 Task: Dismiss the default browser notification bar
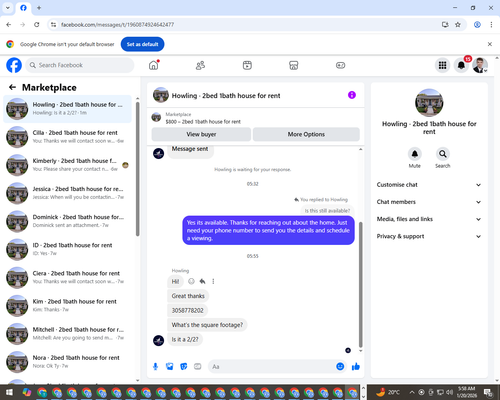coord(490,44)
